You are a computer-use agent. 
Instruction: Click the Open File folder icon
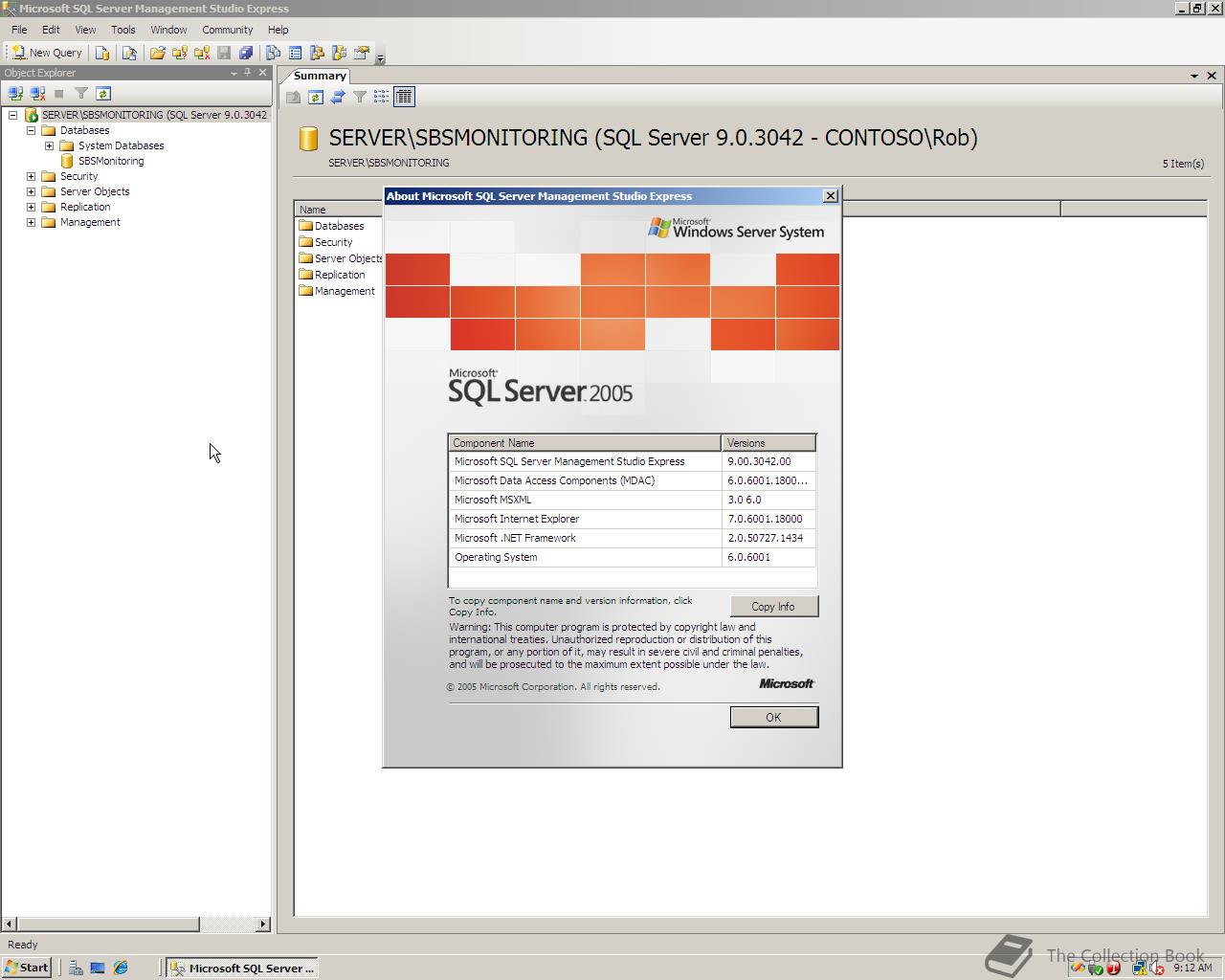(157, 53)
